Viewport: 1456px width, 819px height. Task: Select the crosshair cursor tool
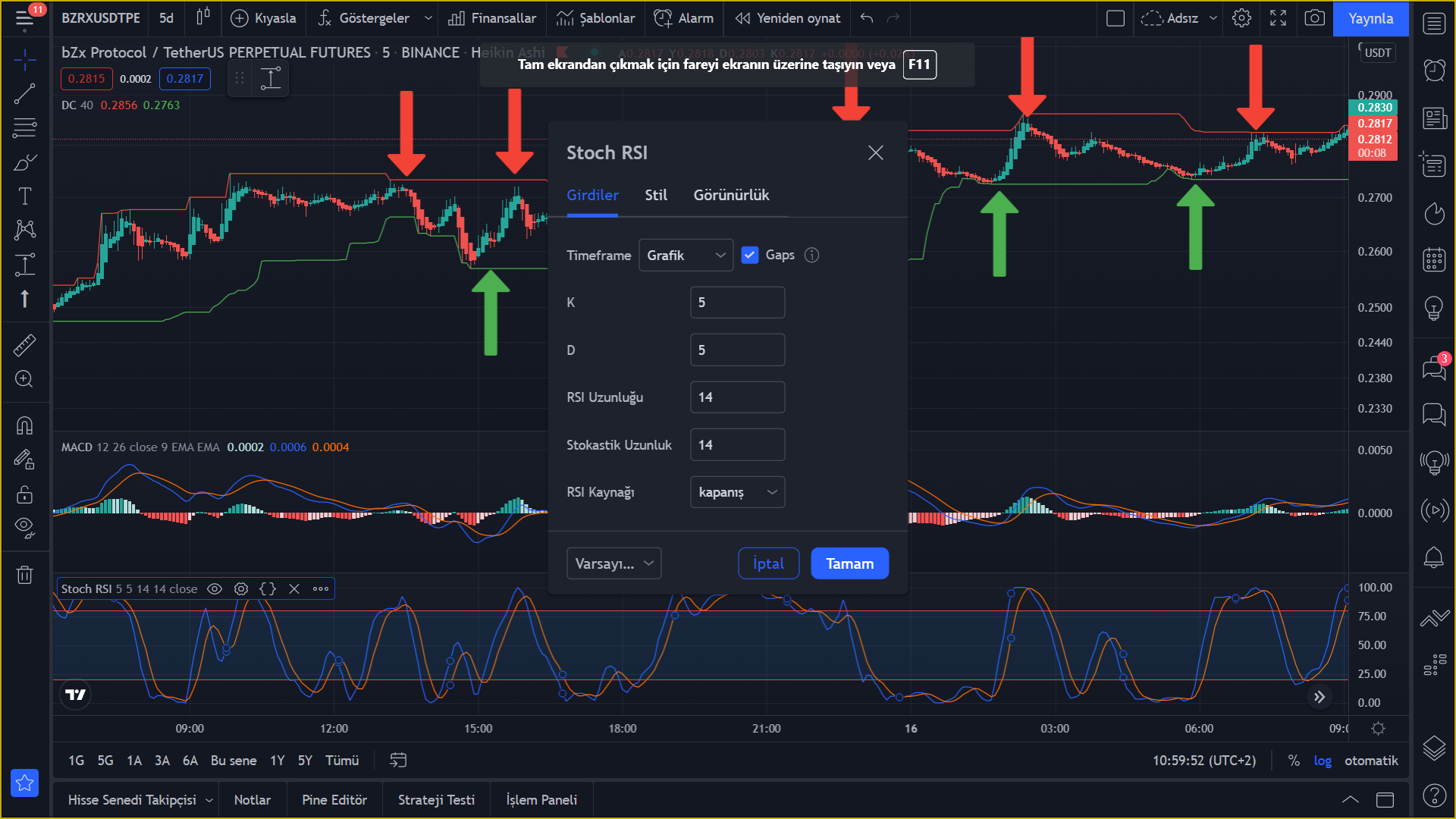(24, 60)
